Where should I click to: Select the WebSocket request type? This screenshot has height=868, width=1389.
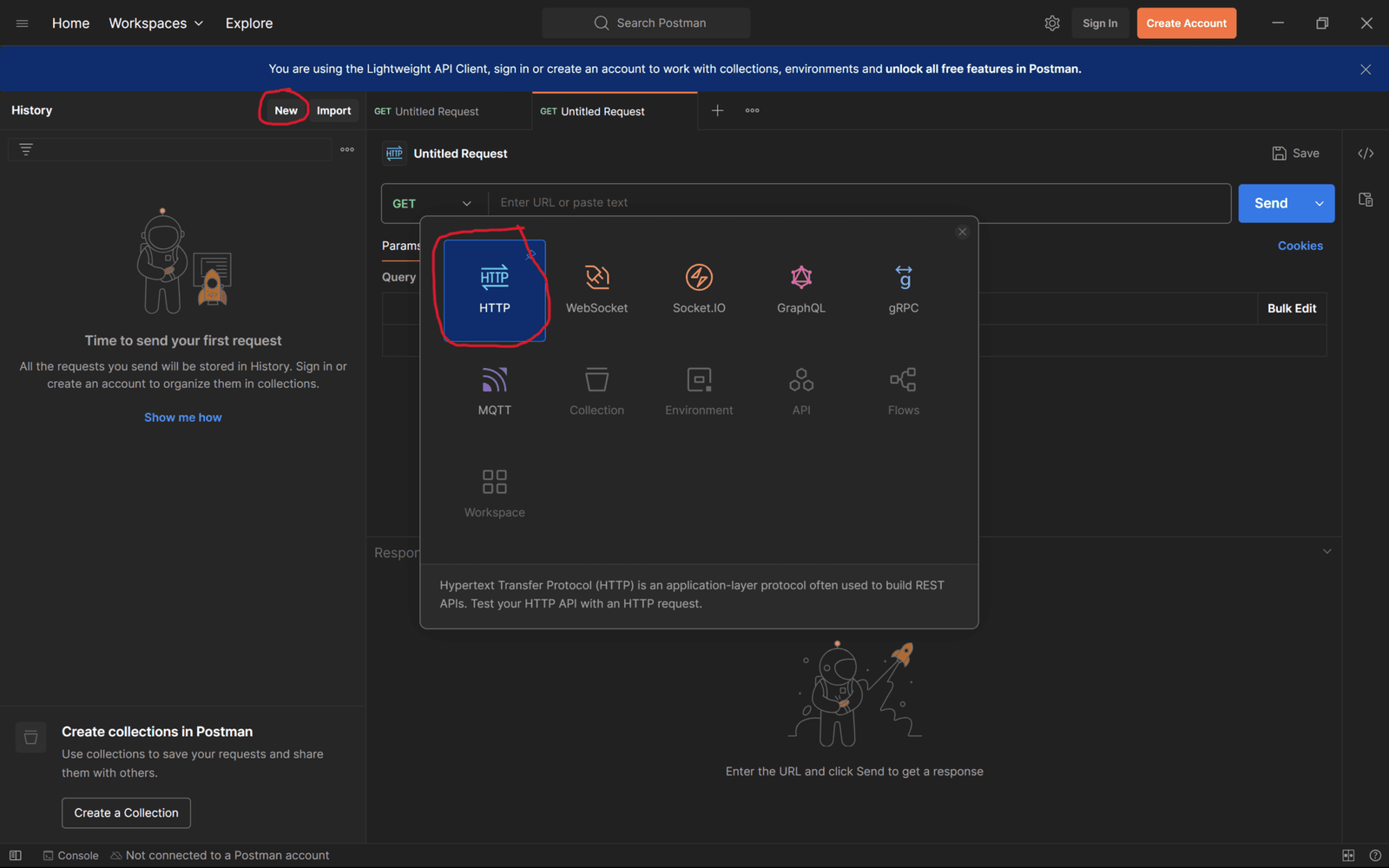pyautogui.click(x=596, y=290)
